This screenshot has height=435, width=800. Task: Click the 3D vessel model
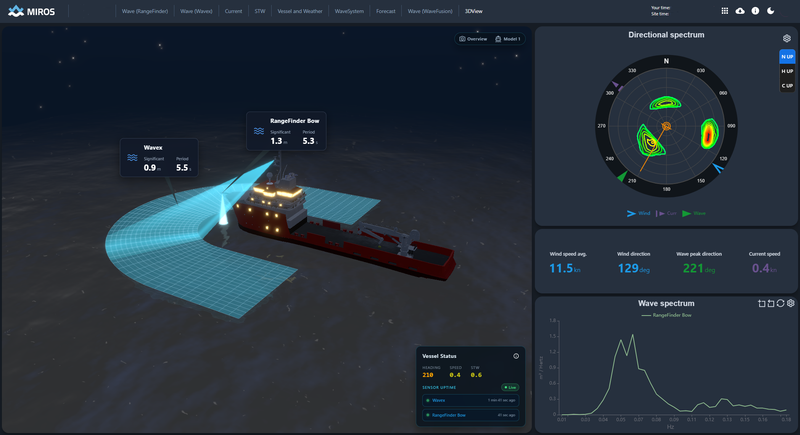(343, 224)
